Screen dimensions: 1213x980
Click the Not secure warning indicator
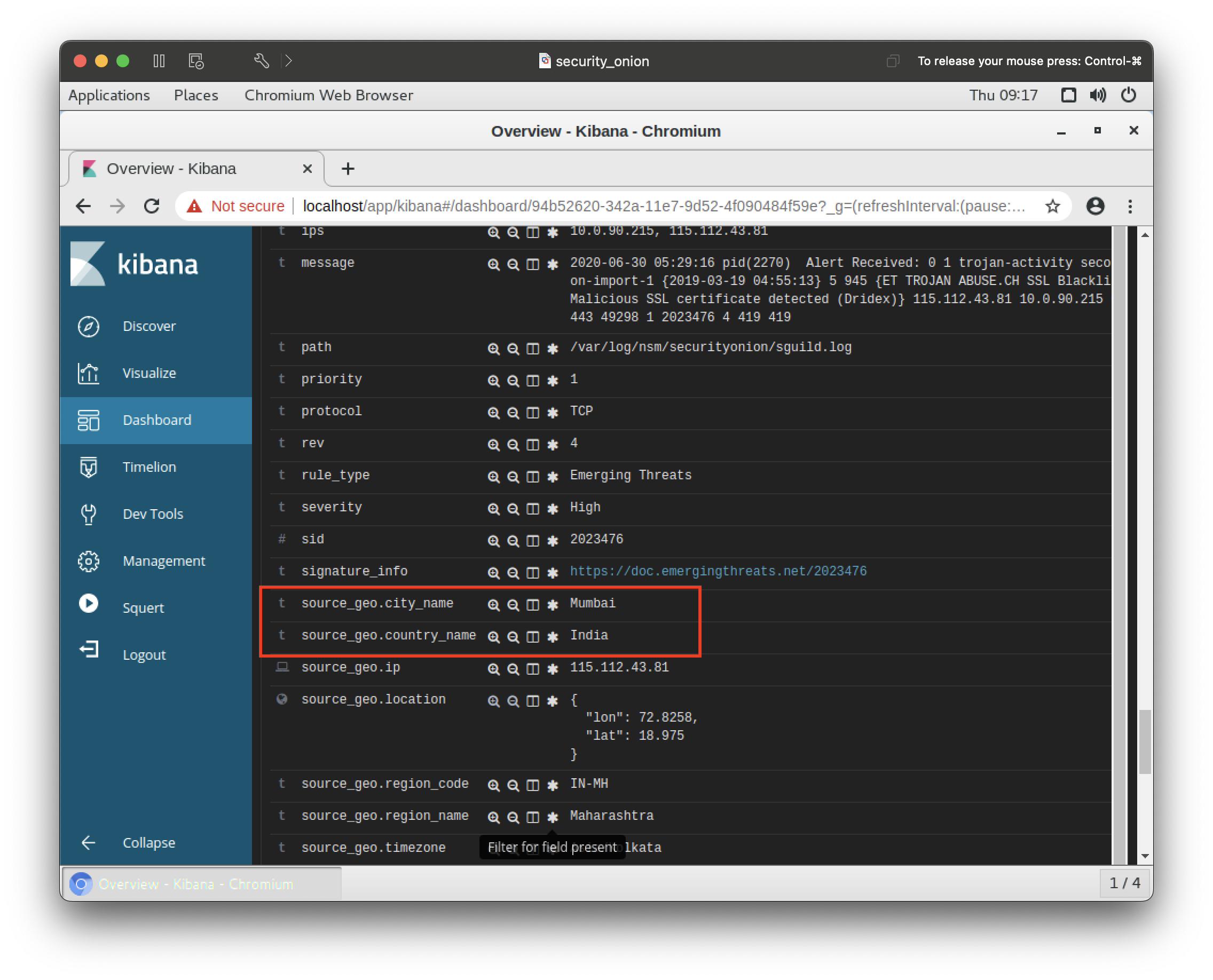click(237, 207)
